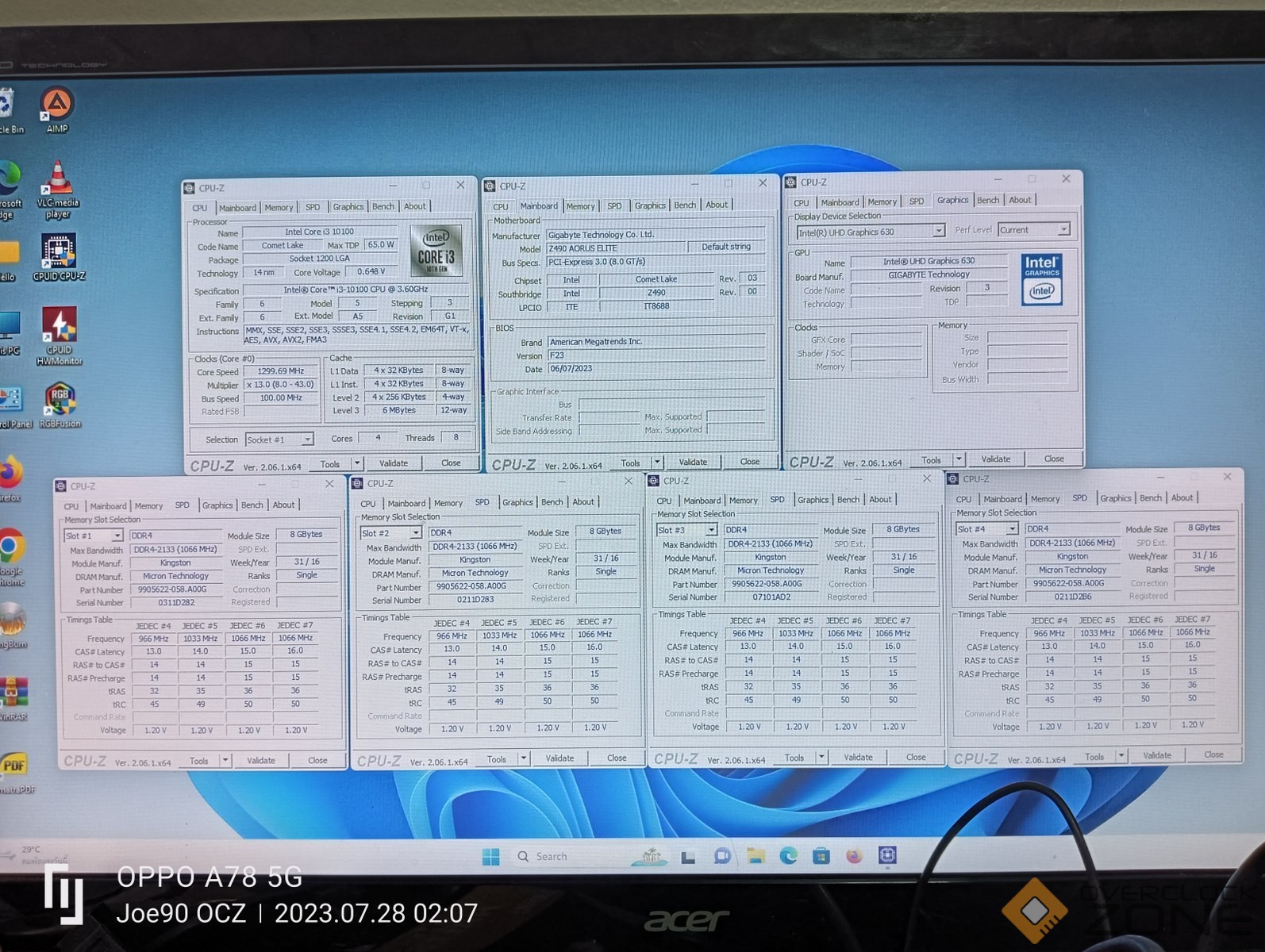Click Validate in the CPU tab window
The image size is (1265, 952).
(x=394, y=463)
